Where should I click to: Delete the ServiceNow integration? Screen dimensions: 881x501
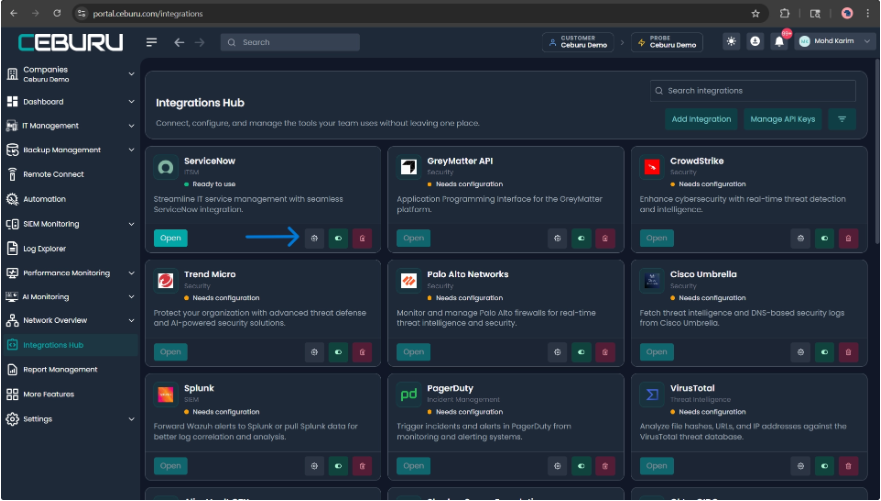click(x=362, y=238)
